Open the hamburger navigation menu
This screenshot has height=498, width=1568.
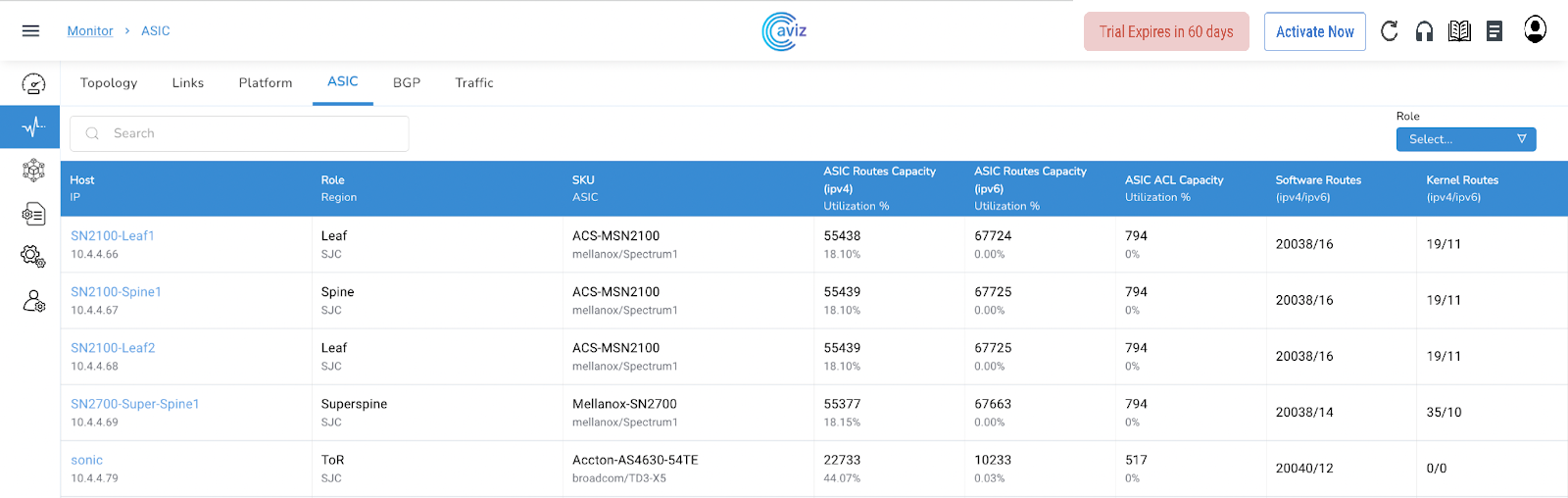30,31
